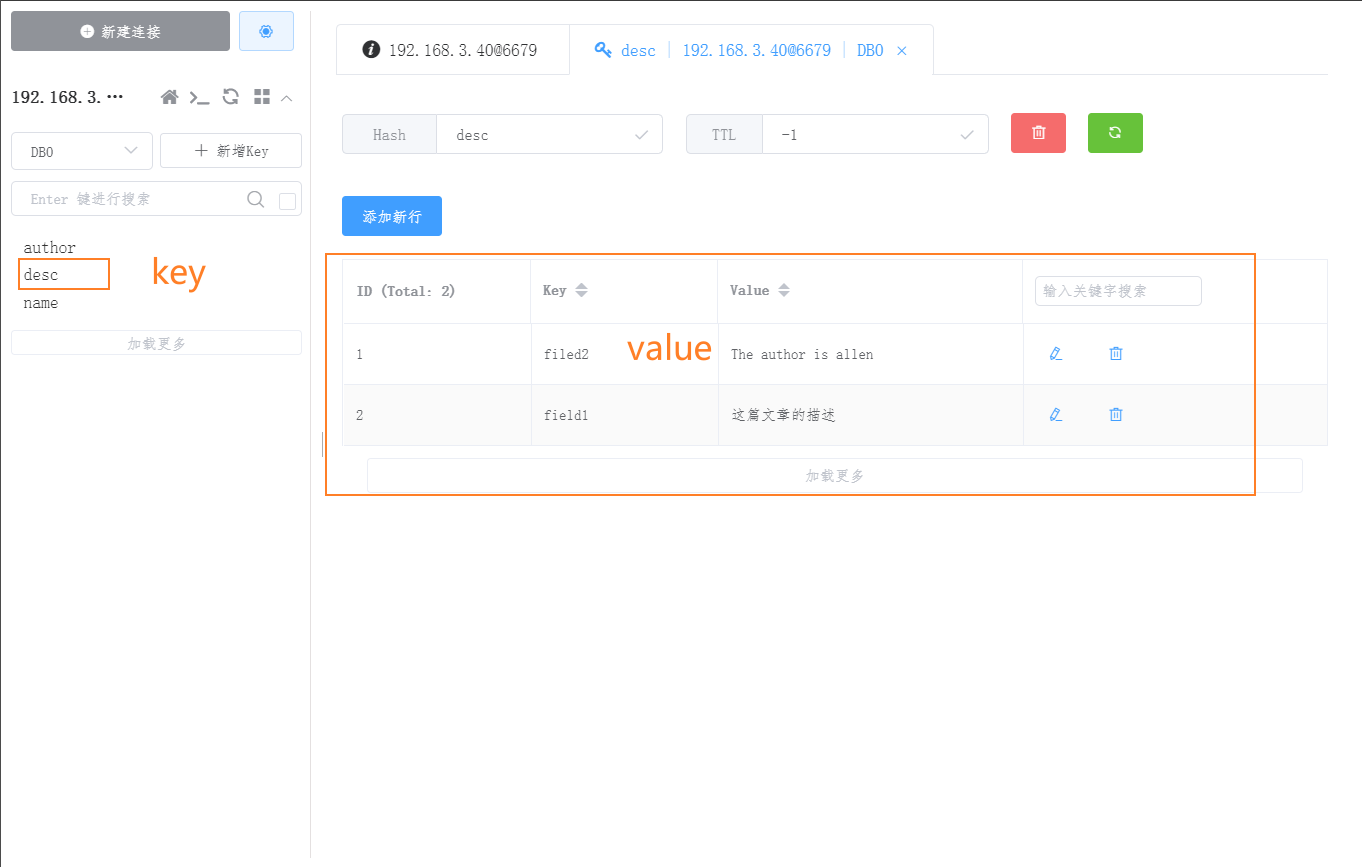Delete the desc key with red trash icon
Image resolution: width=1362 pixels, height=867 pixels.
point(1038,132)
